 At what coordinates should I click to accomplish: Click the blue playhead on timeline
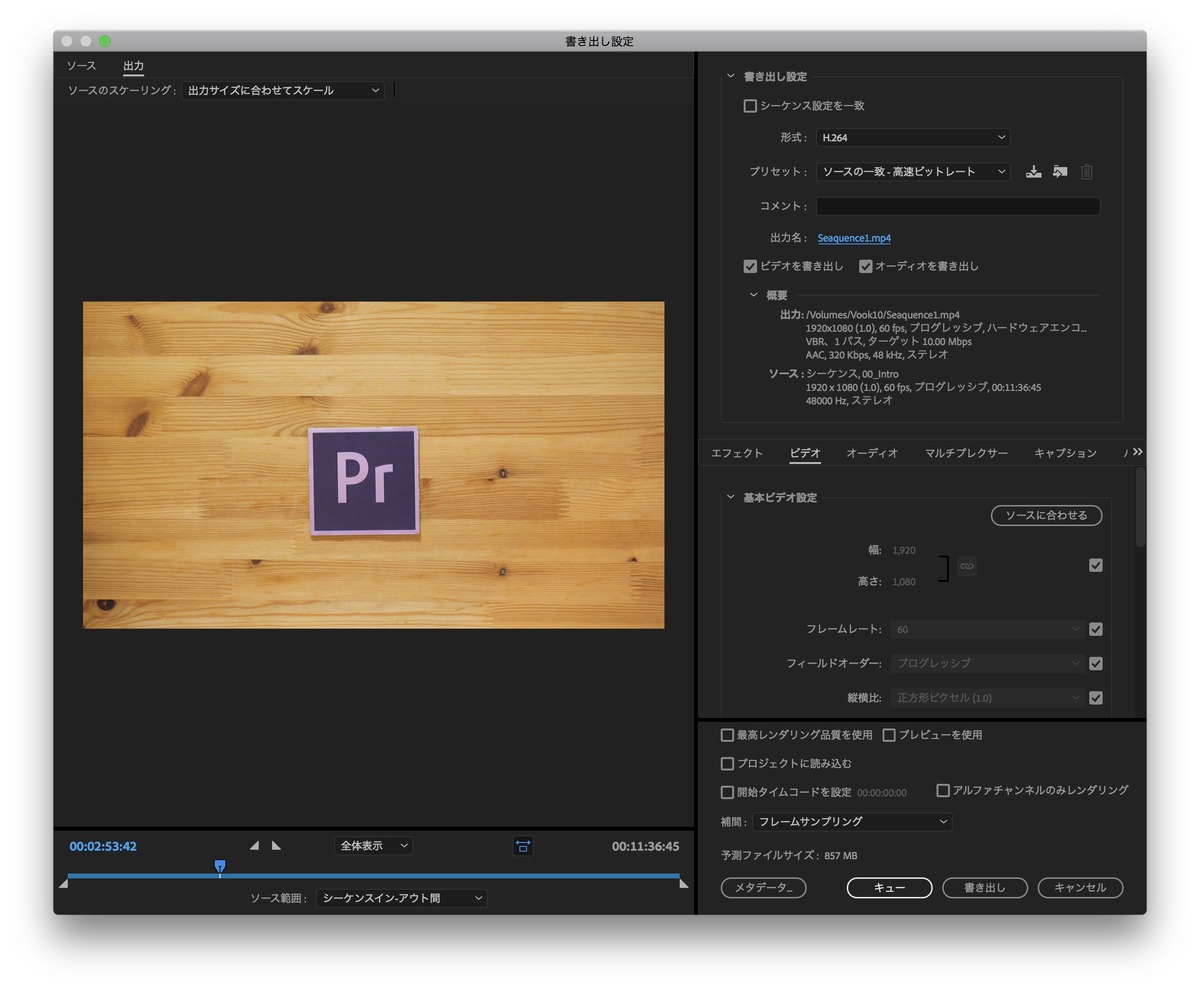click(x=220, y=867)
